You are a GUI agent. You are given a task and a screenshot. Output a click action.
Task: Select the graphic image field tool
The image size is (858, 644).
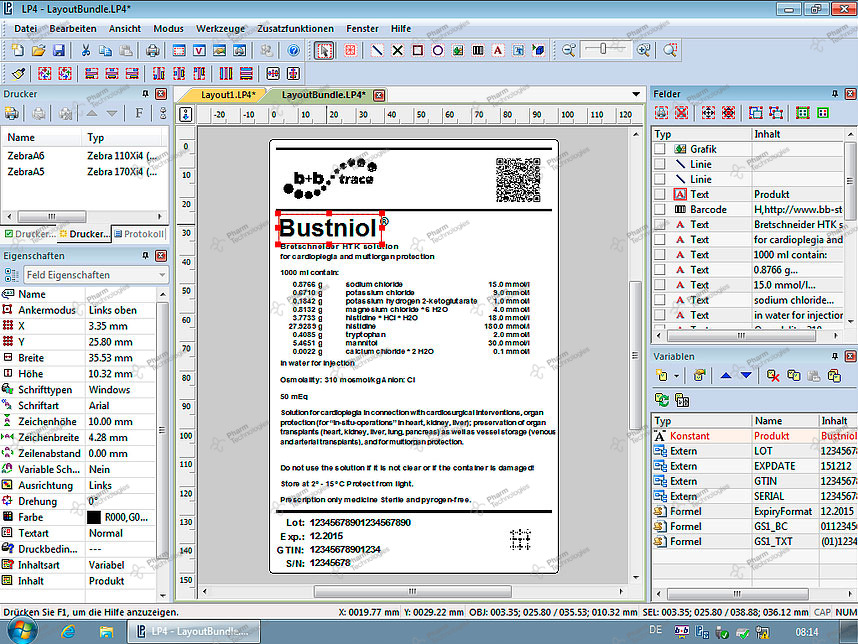click(x=458, y=50)
